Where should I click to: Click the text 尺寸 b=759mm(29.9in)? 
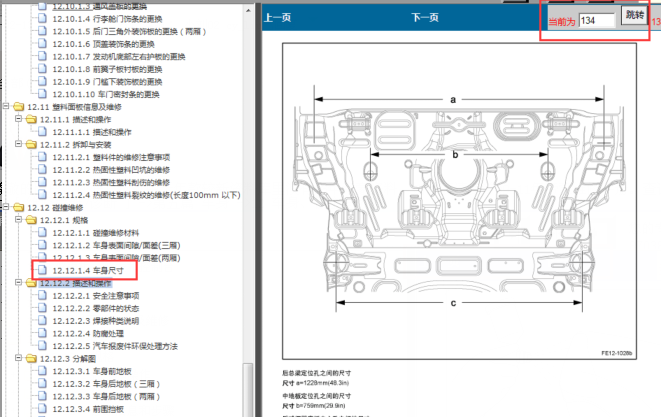tap(314, 406)
